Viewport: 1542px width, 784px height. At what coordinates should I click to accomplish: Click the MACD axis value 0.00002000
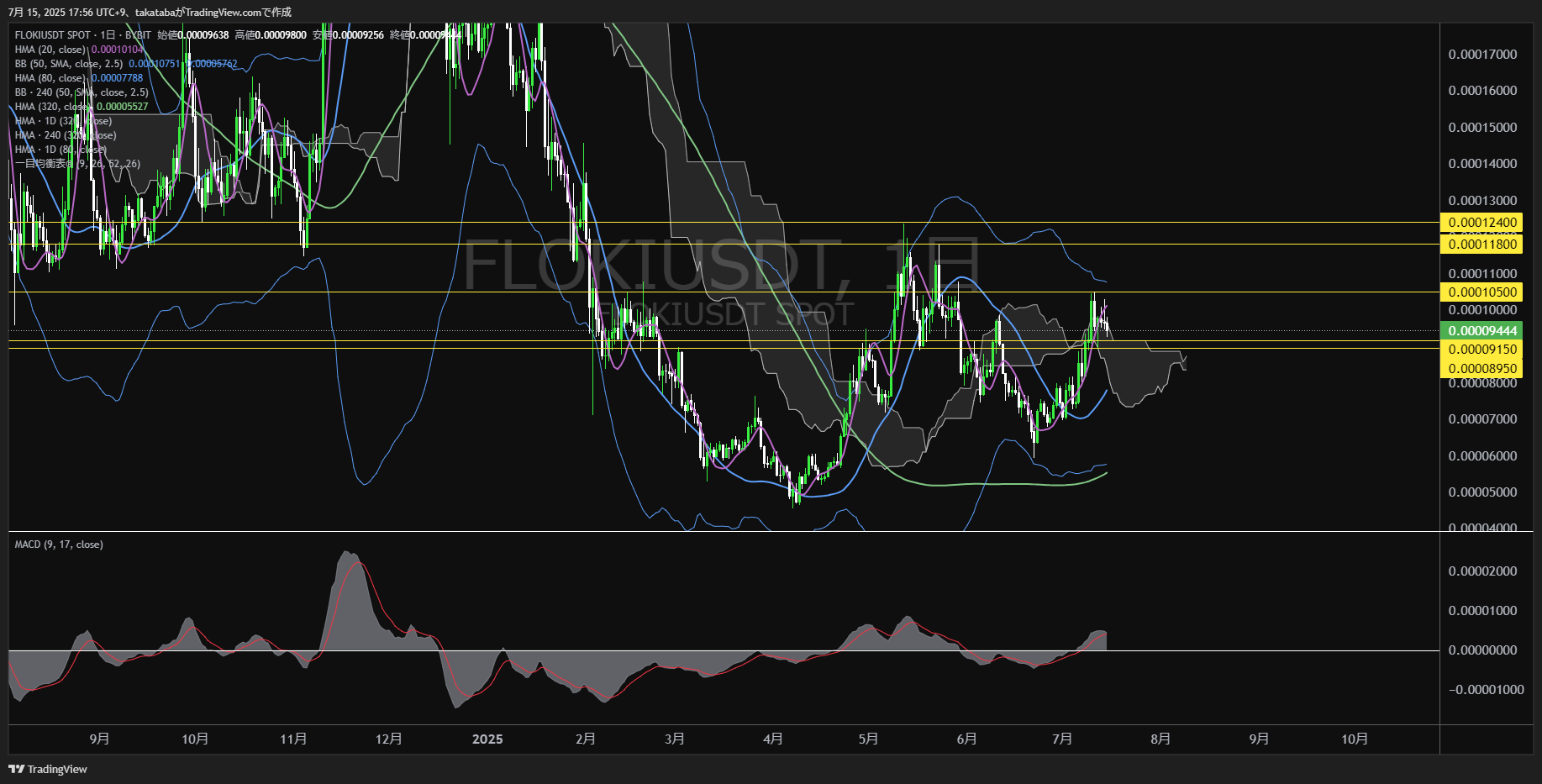pyautogui.click(x=1483, y=571)
